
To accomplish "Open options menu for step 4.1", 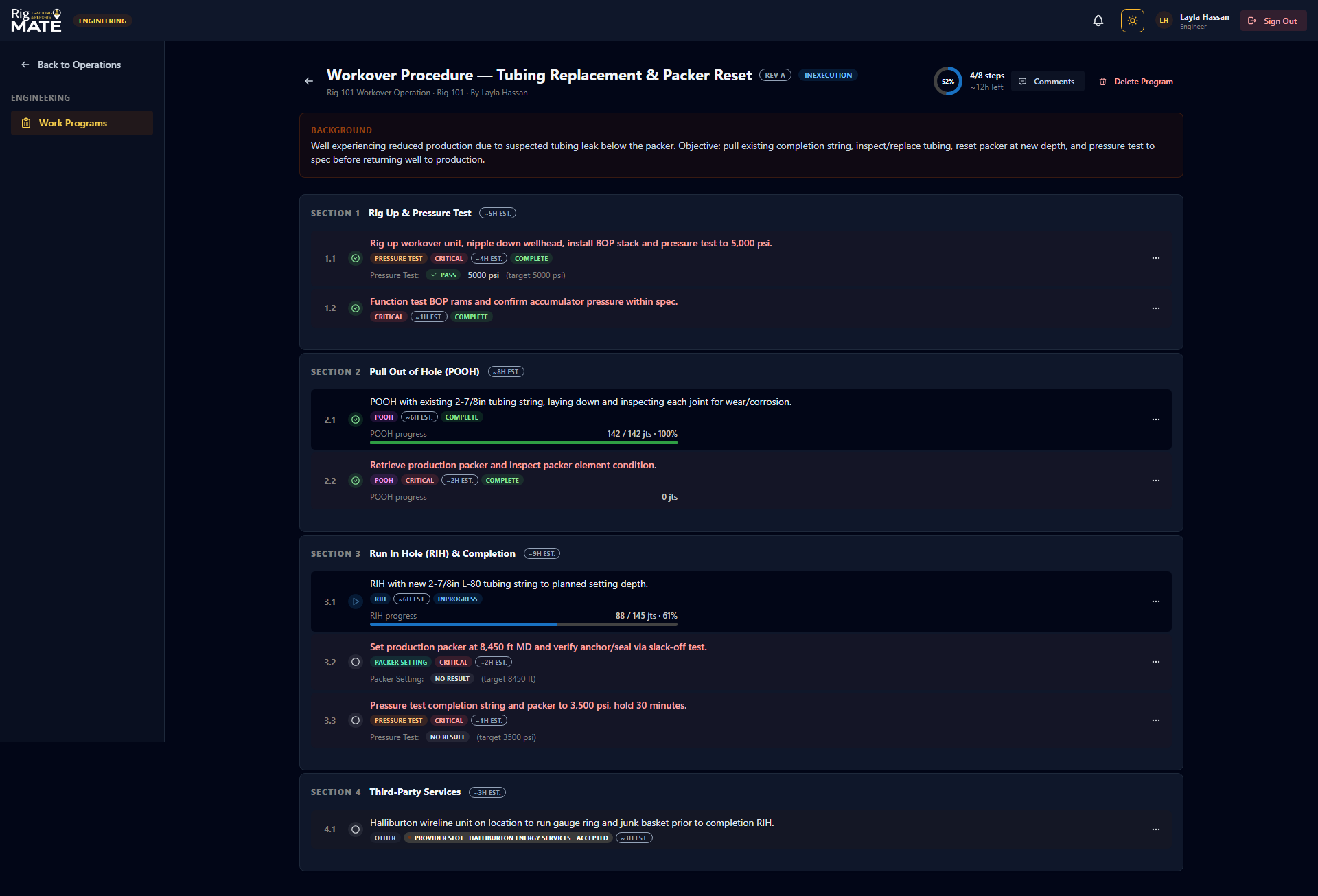I will 1156,829.
